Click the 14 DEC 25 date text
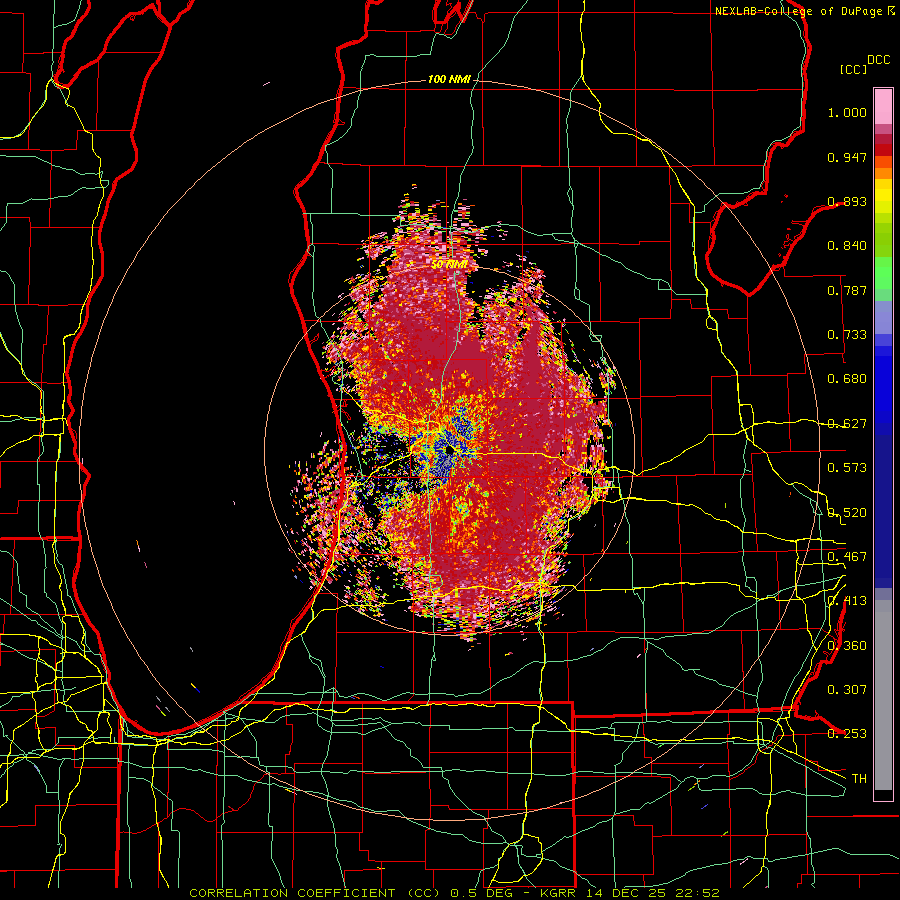The height and width of the screenshot is (900, 900). click(627, 893)
